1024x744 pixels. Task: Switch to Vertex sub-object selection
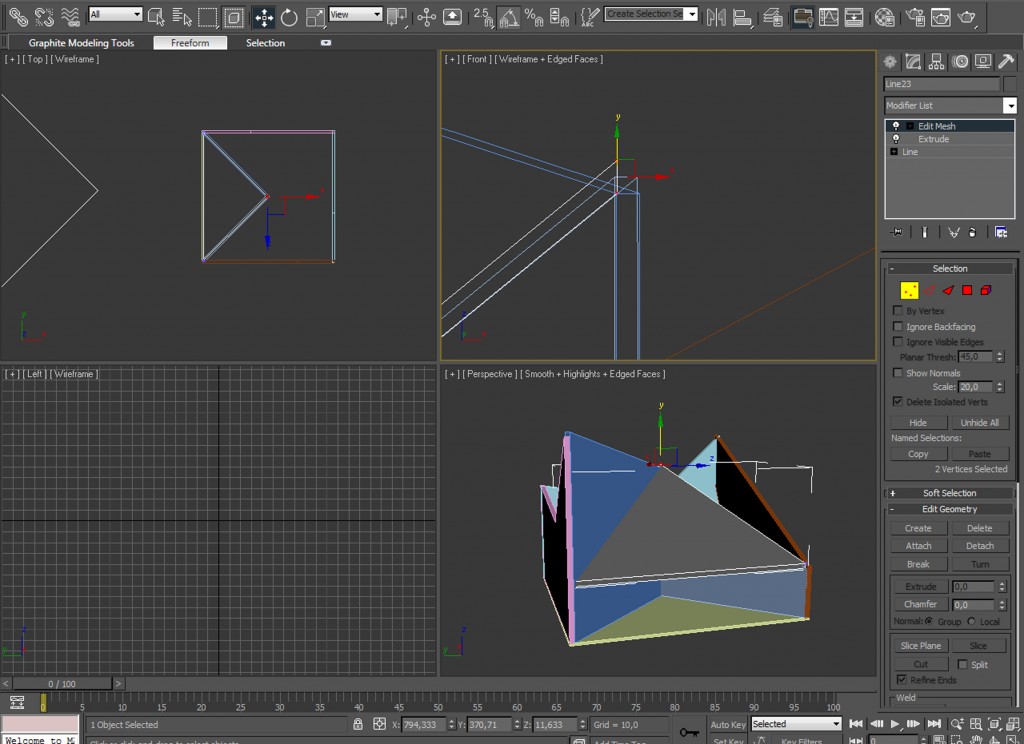909,290
